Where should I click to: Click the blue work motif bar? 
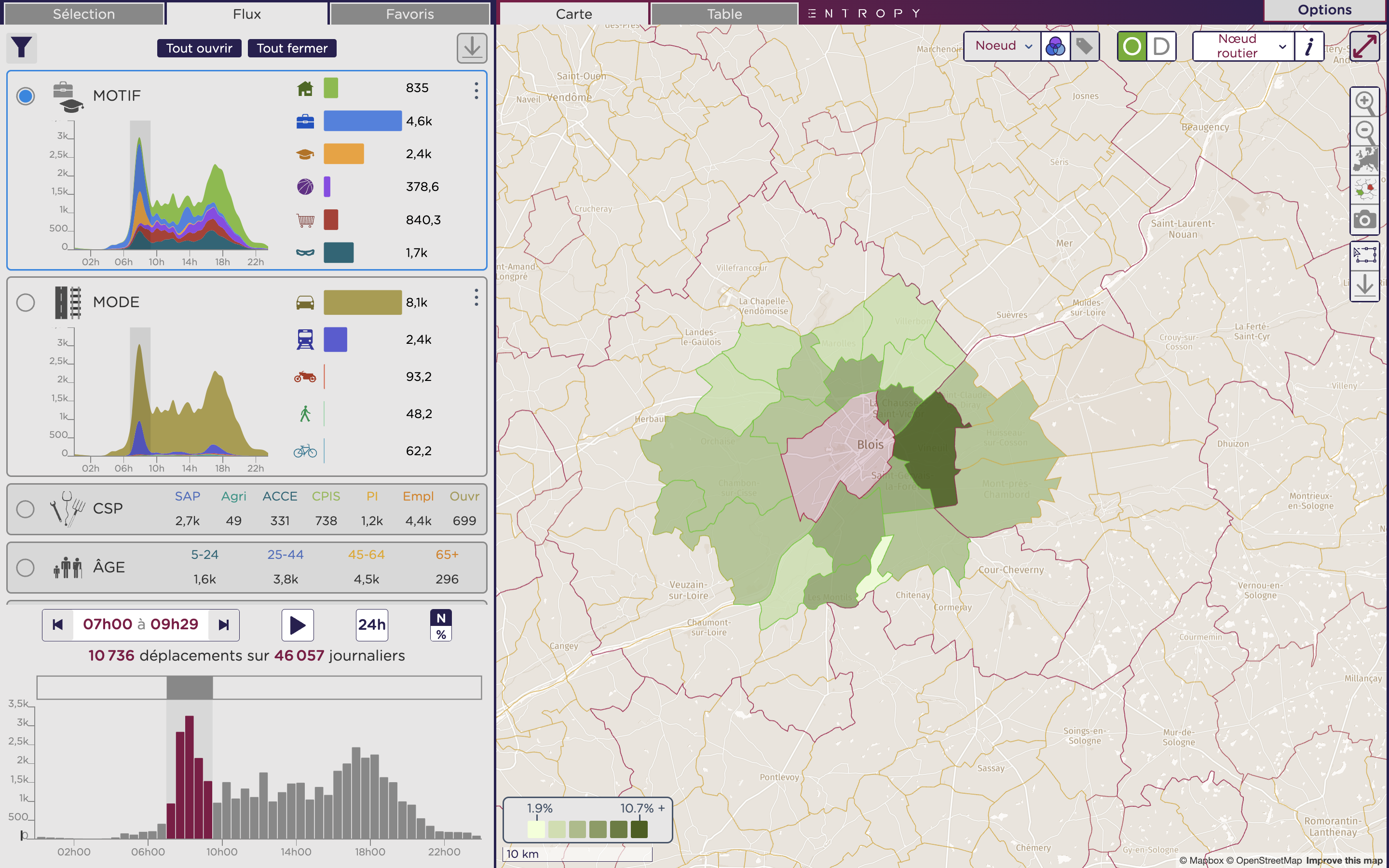pos(363,121)
